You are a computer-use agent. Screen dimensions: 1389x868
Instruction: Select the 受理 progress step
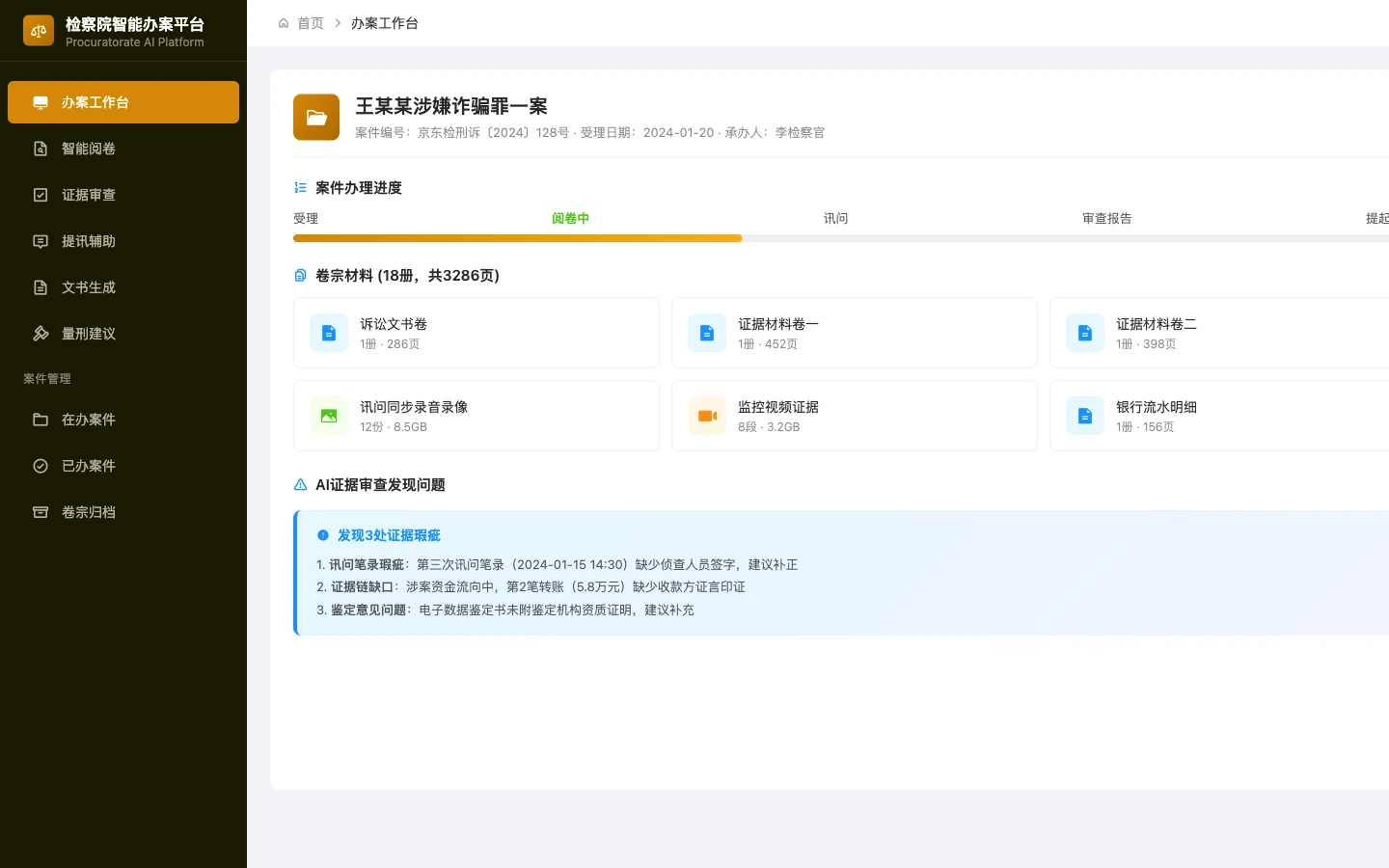(306, 219)
